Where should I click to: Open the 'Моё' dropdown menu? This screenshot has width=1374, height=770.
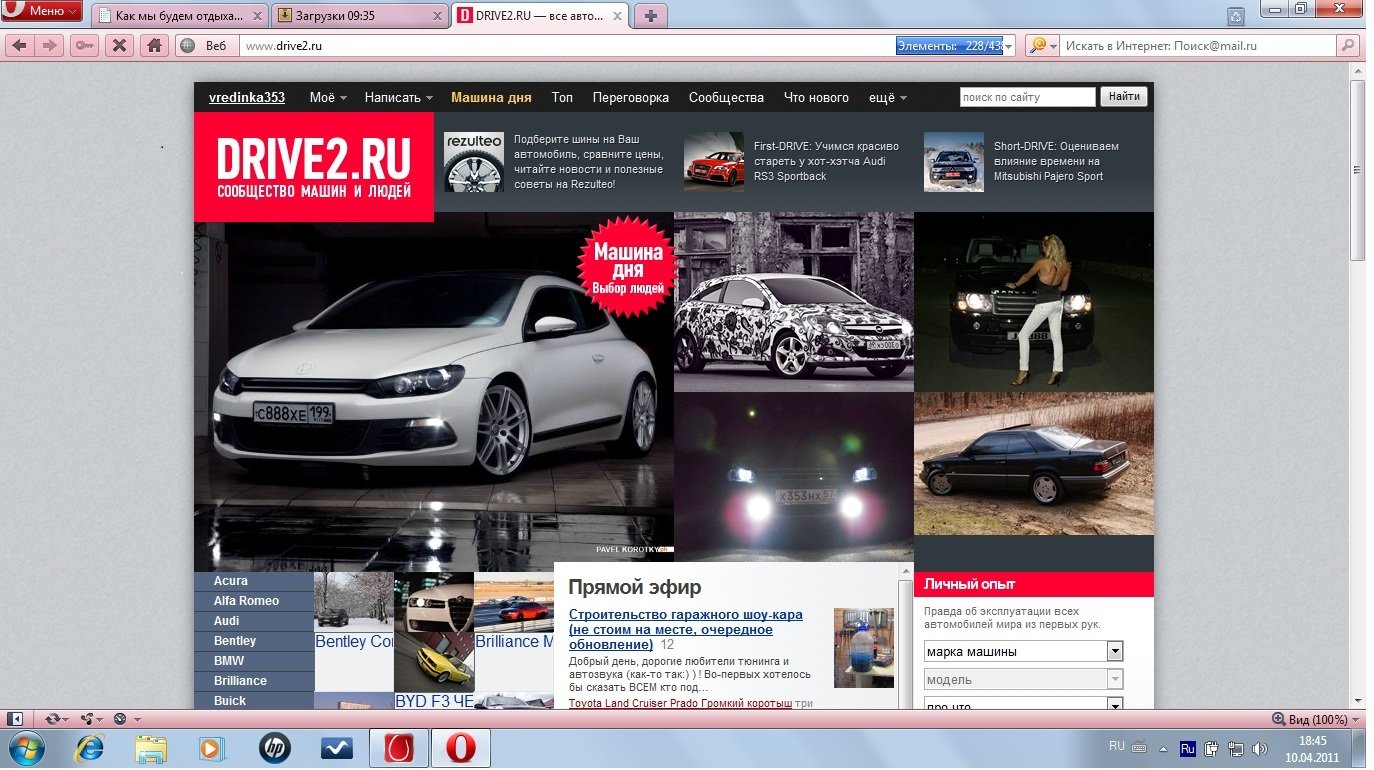(328, 97)
